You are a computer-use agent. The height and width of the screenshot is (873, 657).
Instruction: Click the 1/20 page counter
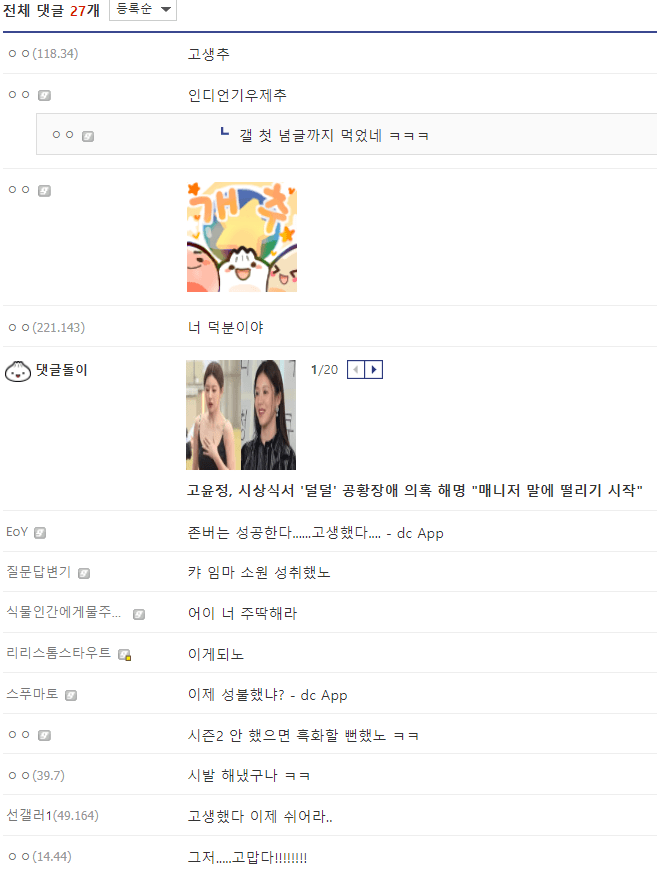click(325, 370)
